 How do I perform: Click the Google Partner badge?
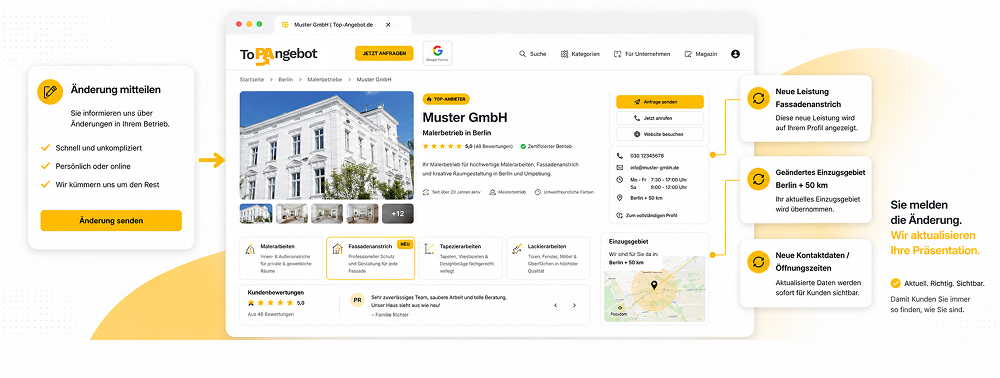[438, 54]
